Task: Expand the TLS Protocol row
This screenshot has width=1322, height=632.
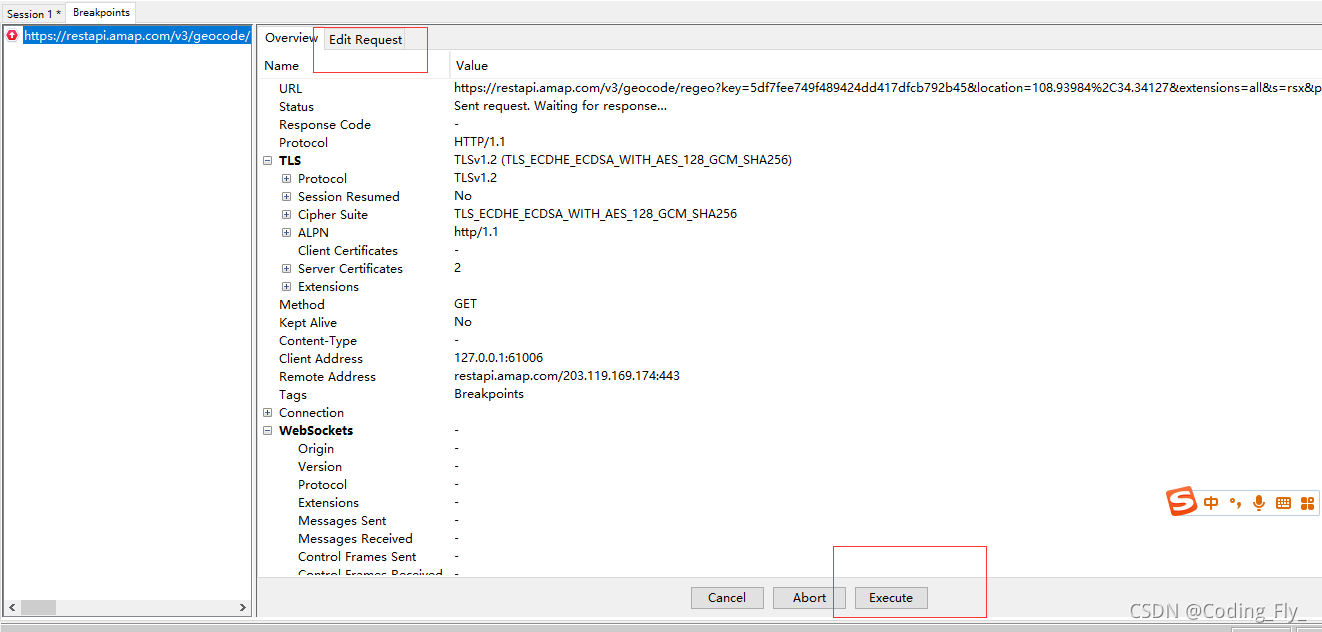Action: pyautogui.click(x=287, y=179)
